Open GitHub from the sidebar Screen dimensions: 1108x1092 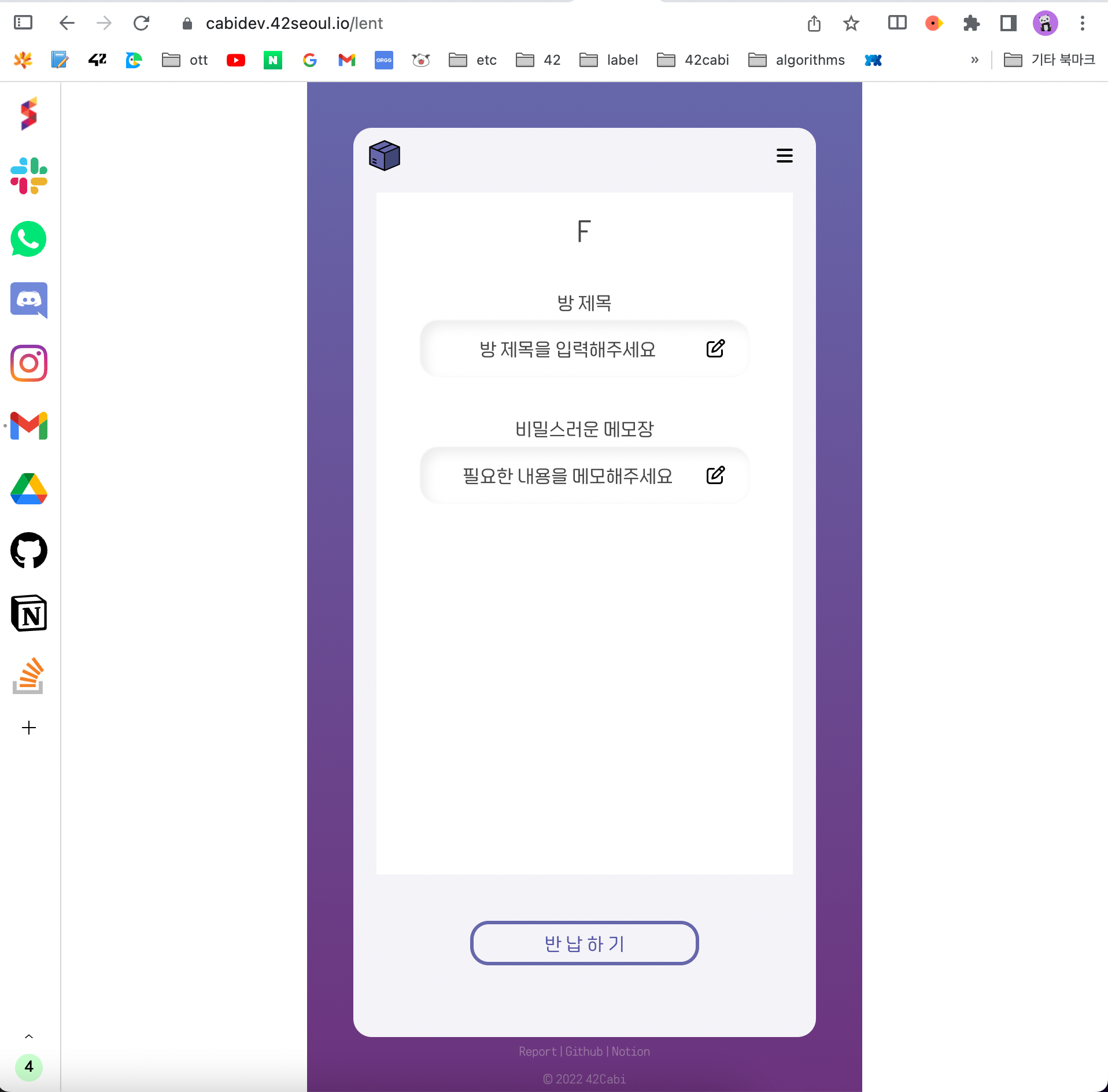(28, 551)
